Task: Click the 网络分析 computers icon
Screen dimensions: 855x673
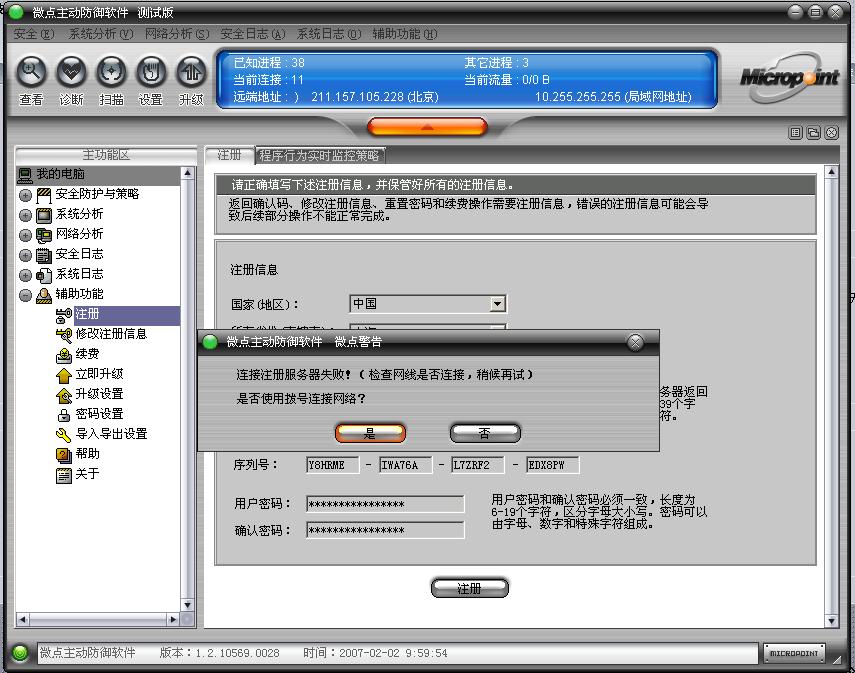Action: coord(44,235)
